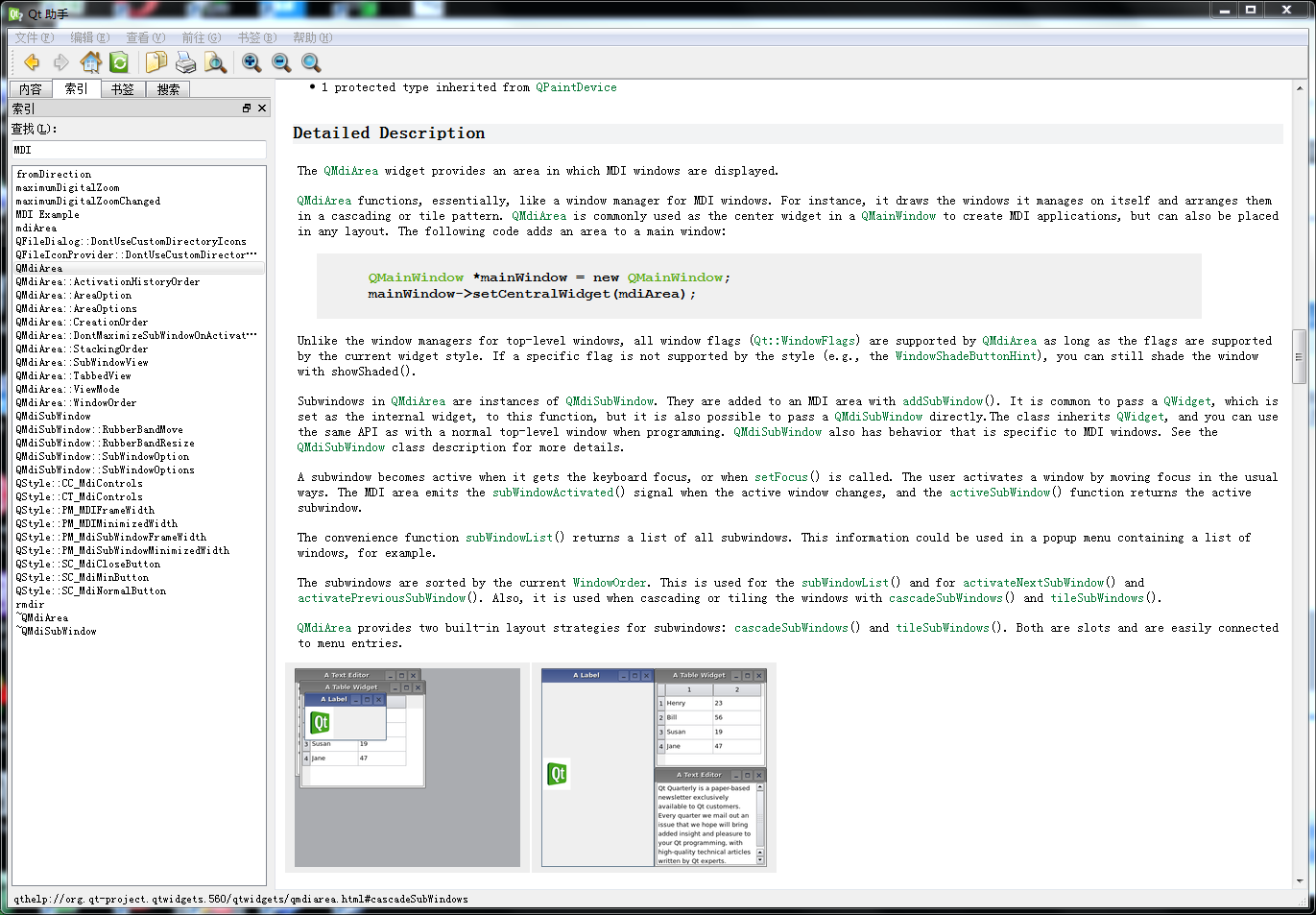Screen dimensions: 1316x915
Task: Open the Print dialog via printer icon
Action: click(x=185, y=62)
